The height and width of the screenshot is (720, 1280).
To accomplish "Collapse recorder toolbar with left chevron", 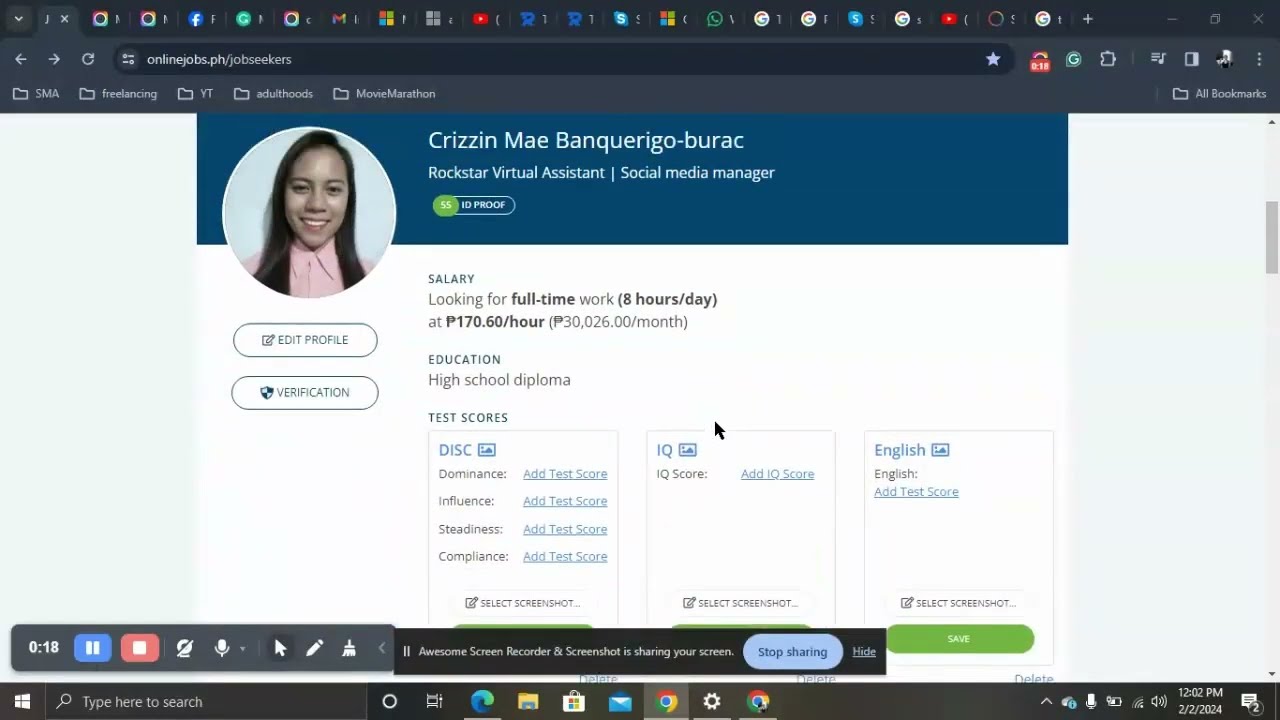I will pyautogui.click(x=381, y=648).
